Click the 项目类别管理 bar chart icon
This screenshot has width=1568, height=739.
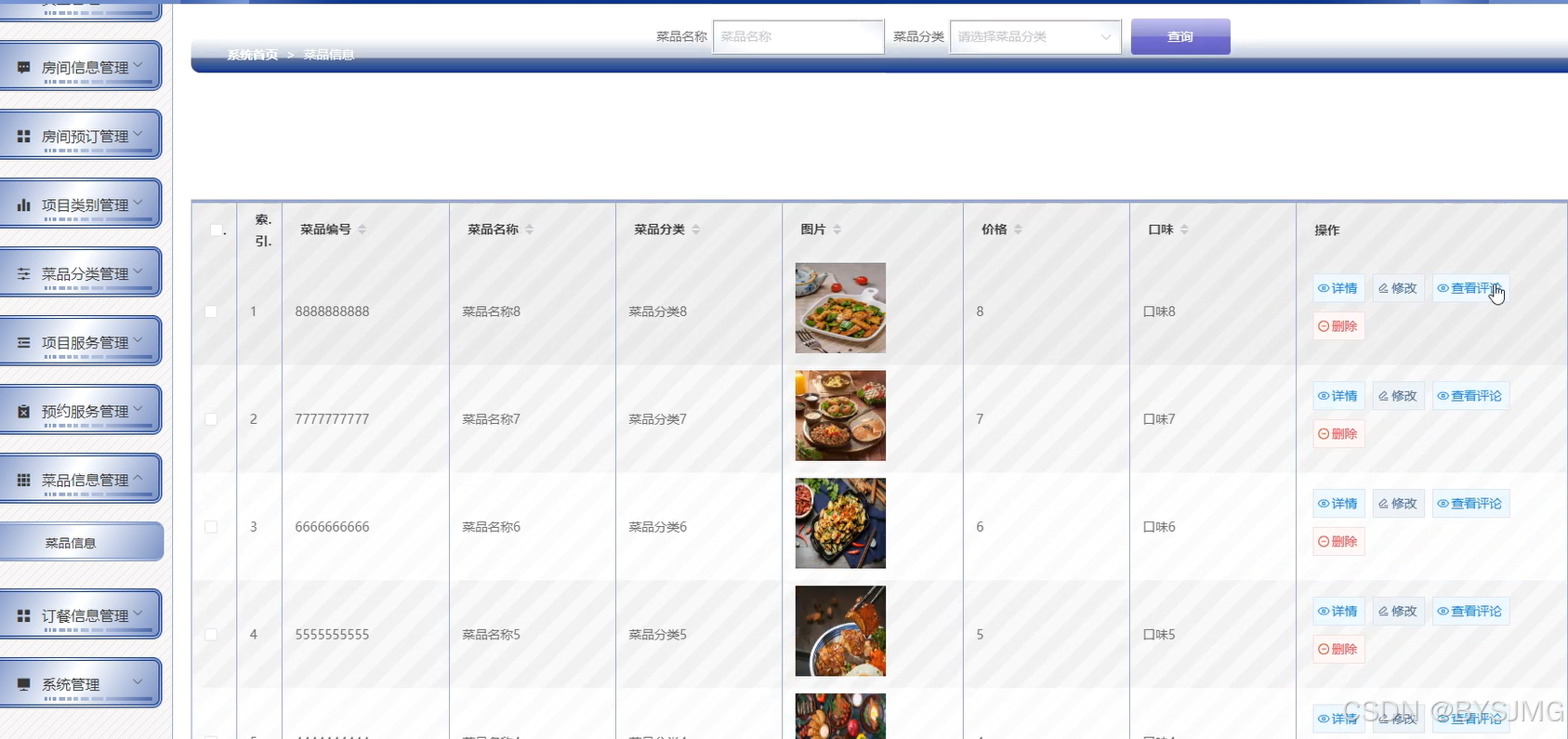tap(24, 205)
